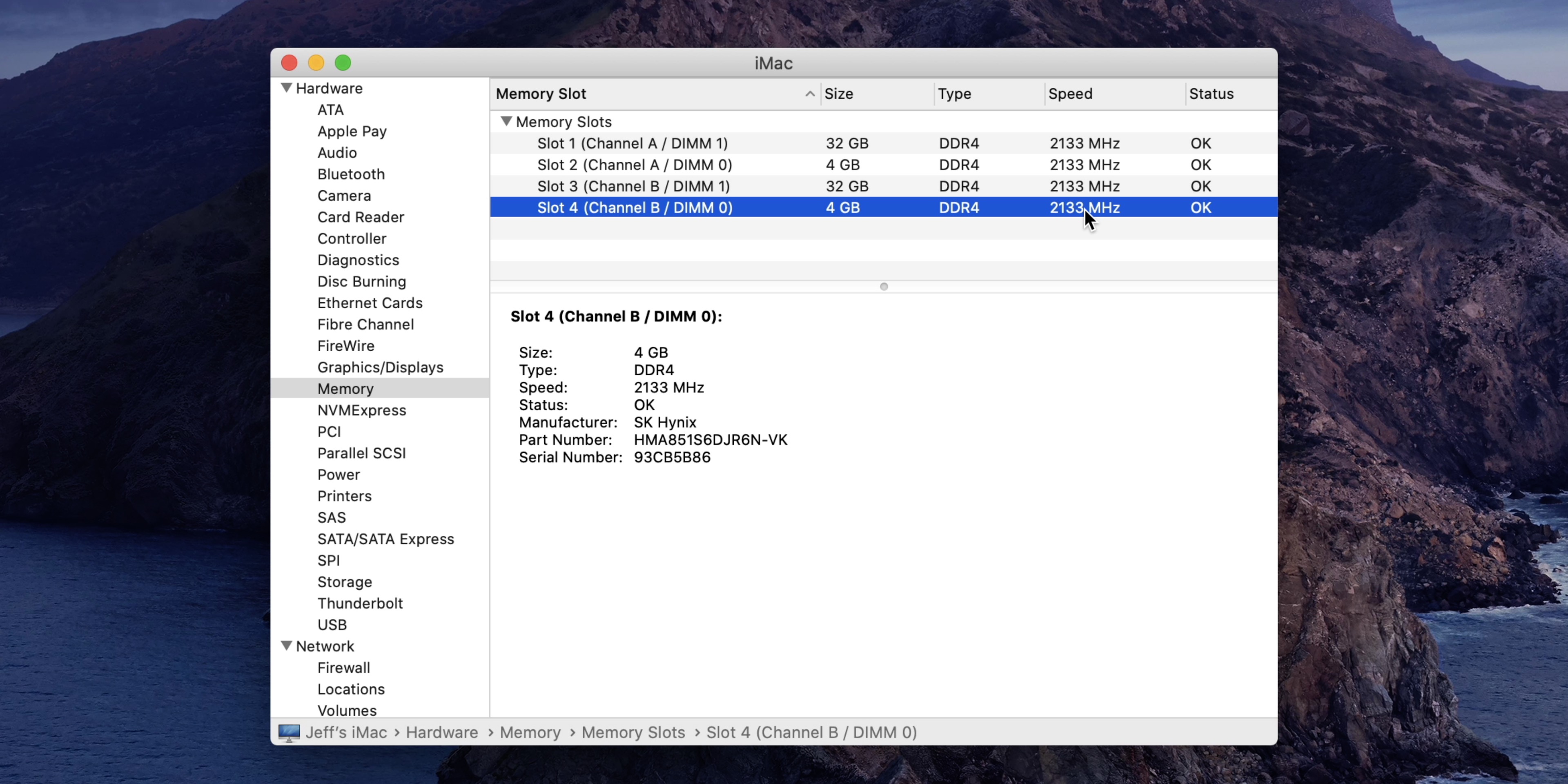
Task: Select Bluetooth in the sidebar list
Action: [x=351, y=174]
